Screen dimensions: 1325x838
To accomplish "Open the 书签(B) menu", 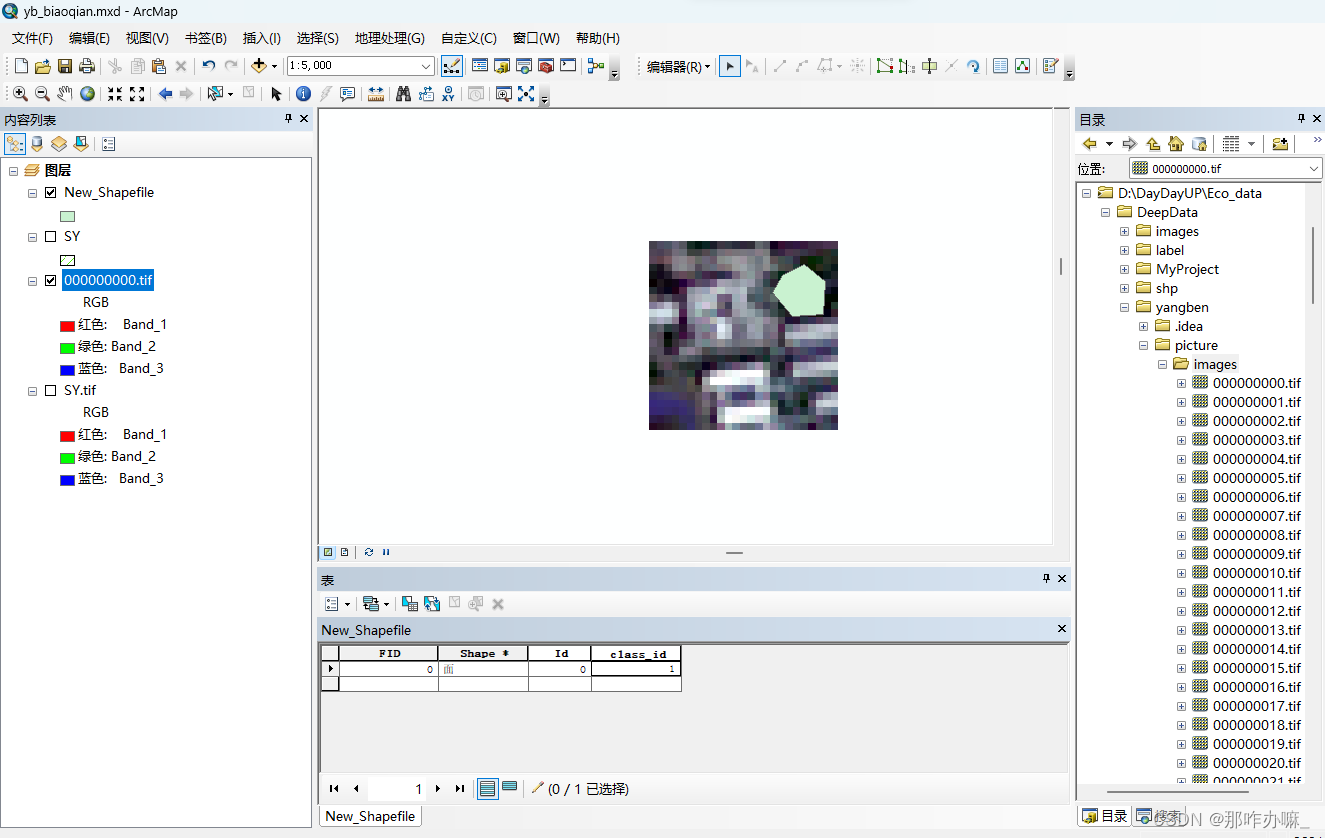I will point(205,38).
